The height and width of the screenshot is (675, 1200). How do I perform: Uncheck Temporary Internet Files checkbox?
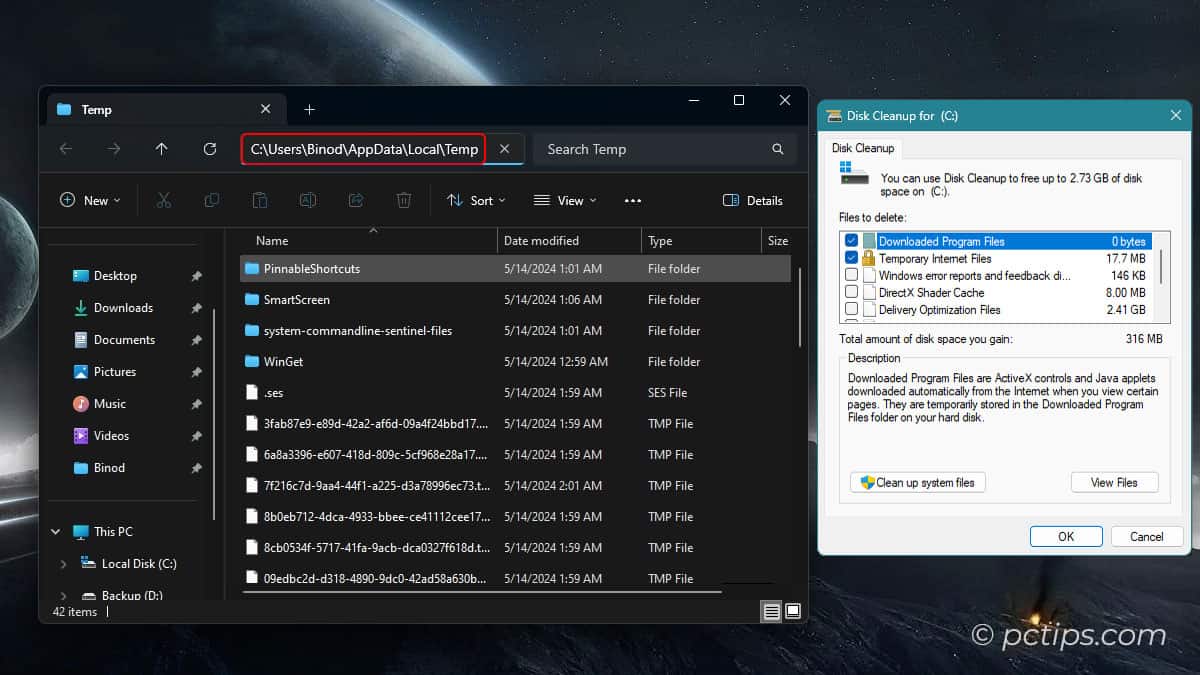851,258
